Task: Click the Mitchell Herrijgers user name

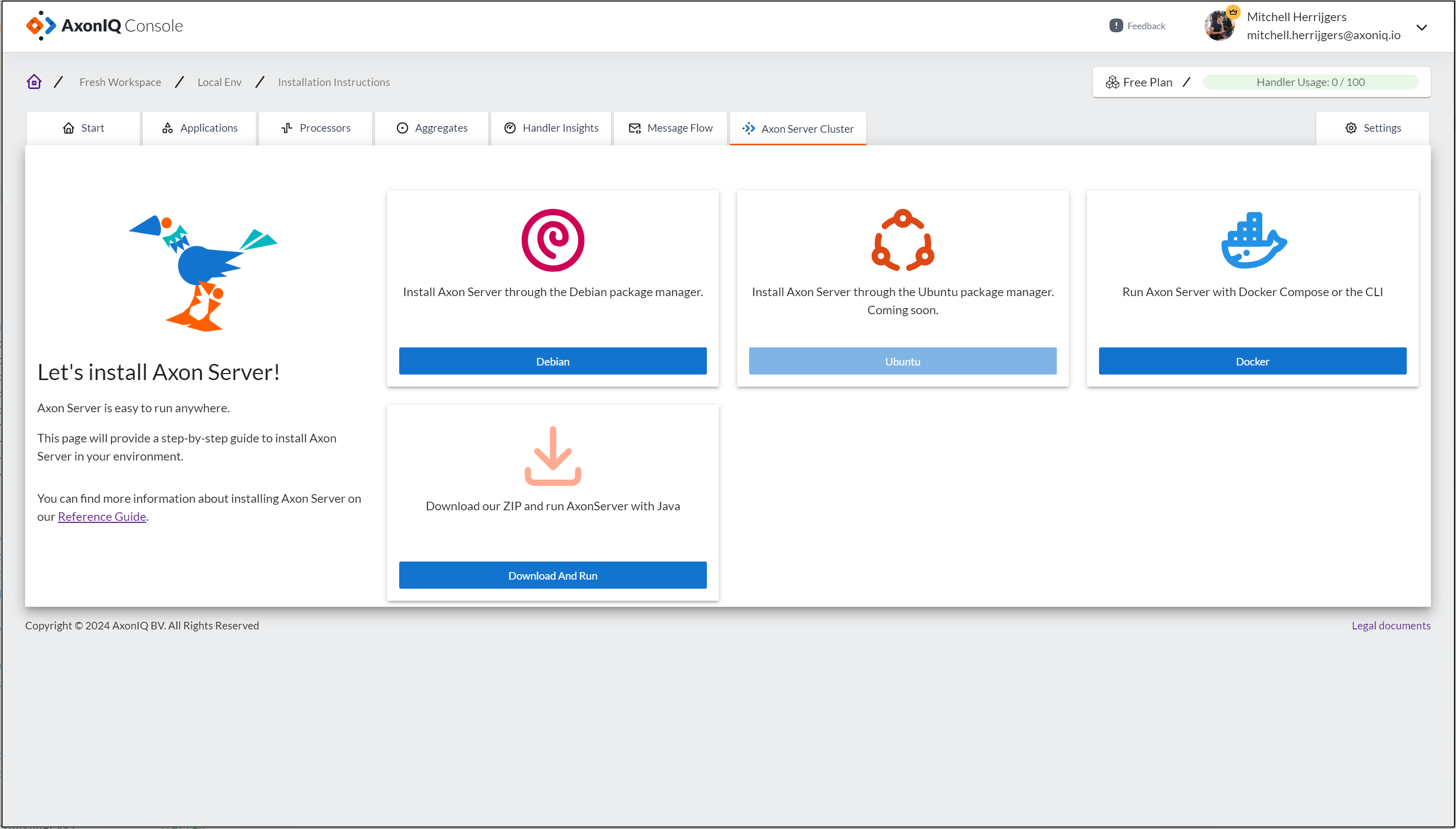Action: (x=1297, y=17)
